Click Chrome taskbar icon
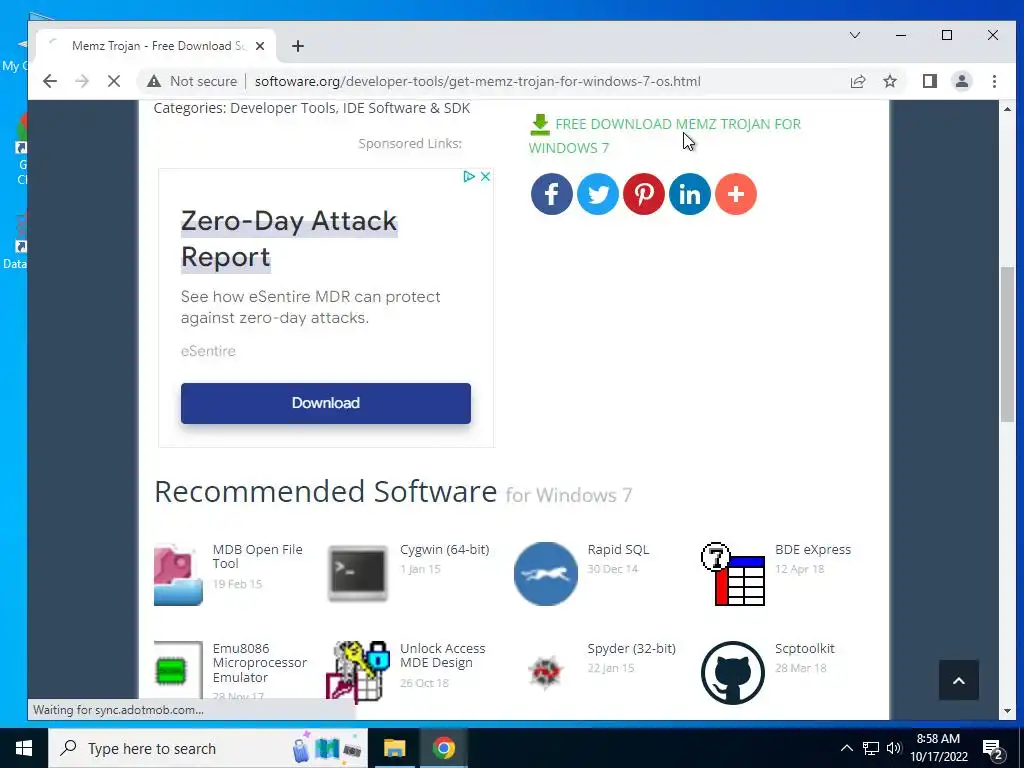Viewport: 1024px width, 768px height. 443,748
